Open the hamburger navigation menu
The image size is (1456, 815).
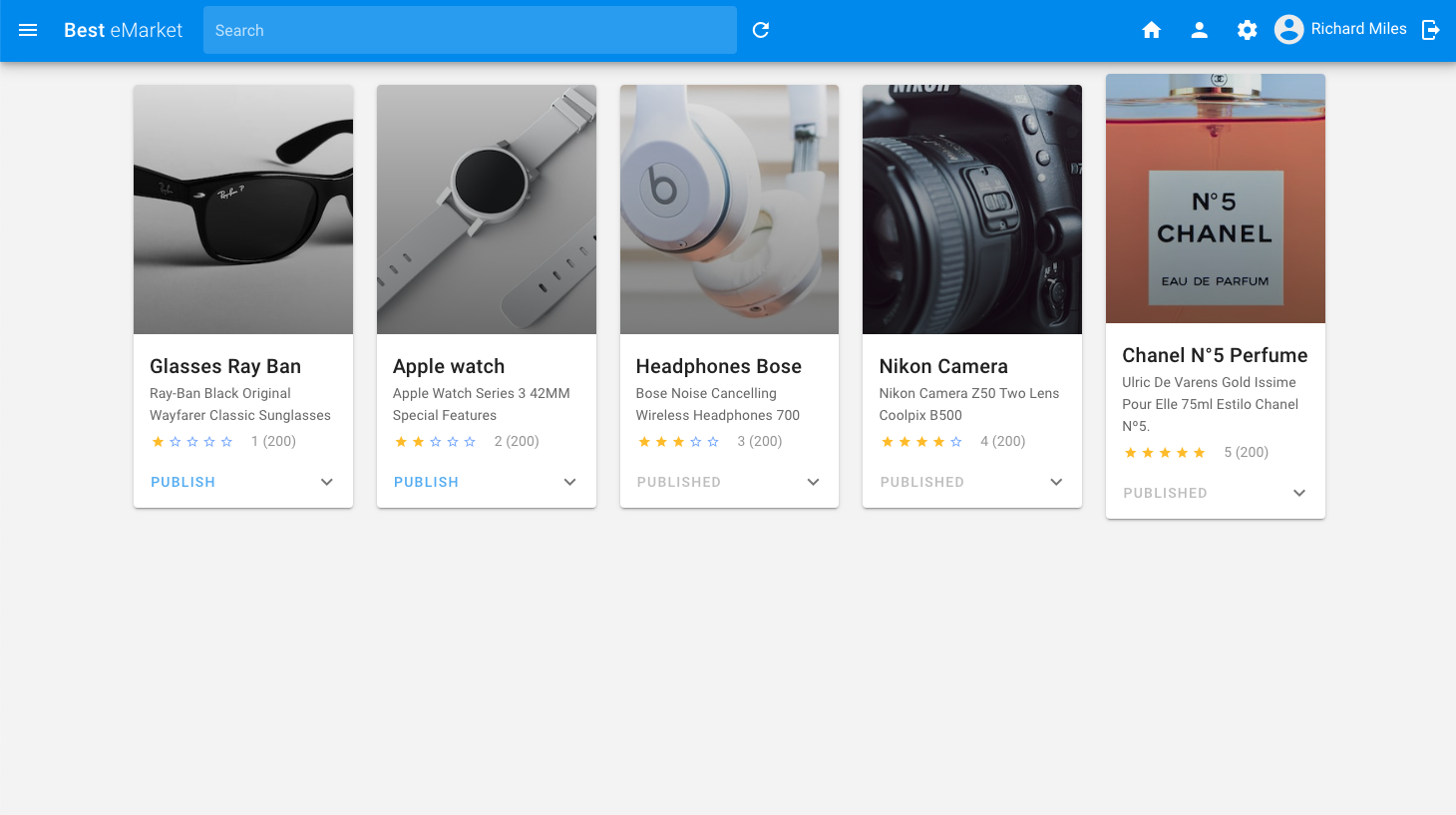(28, 30)
